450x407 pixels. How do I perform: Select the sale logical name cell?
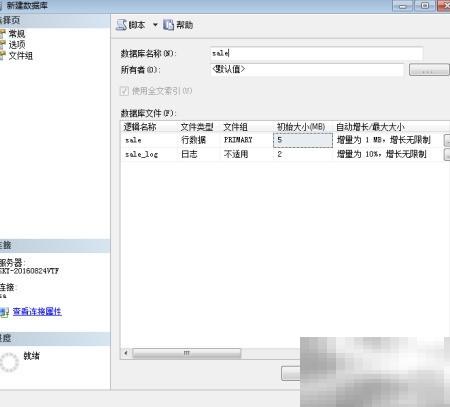pos(149,140)
